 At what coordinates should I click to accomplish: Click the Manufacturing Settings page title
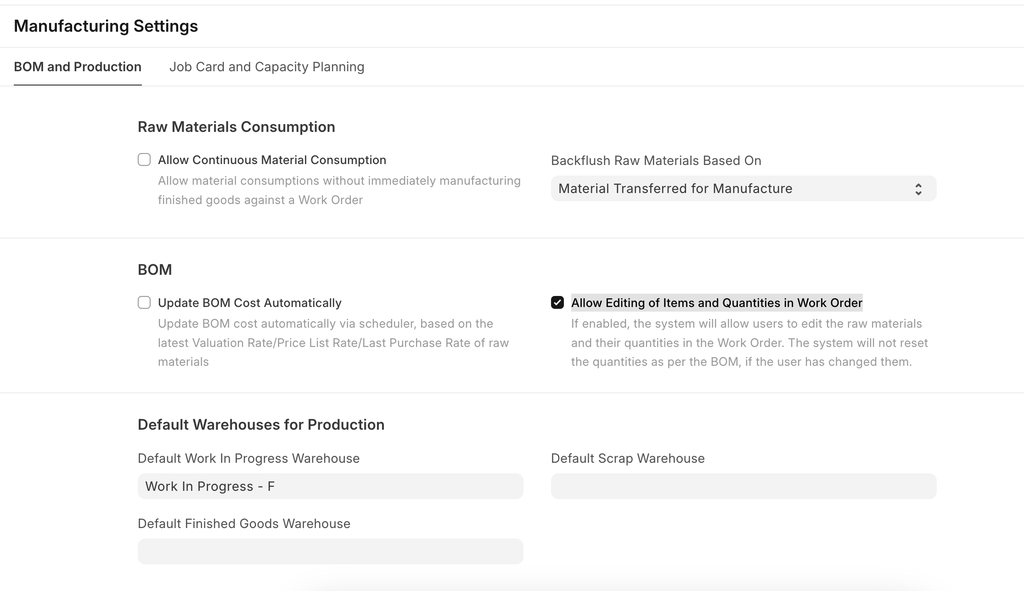coord(106,26)
